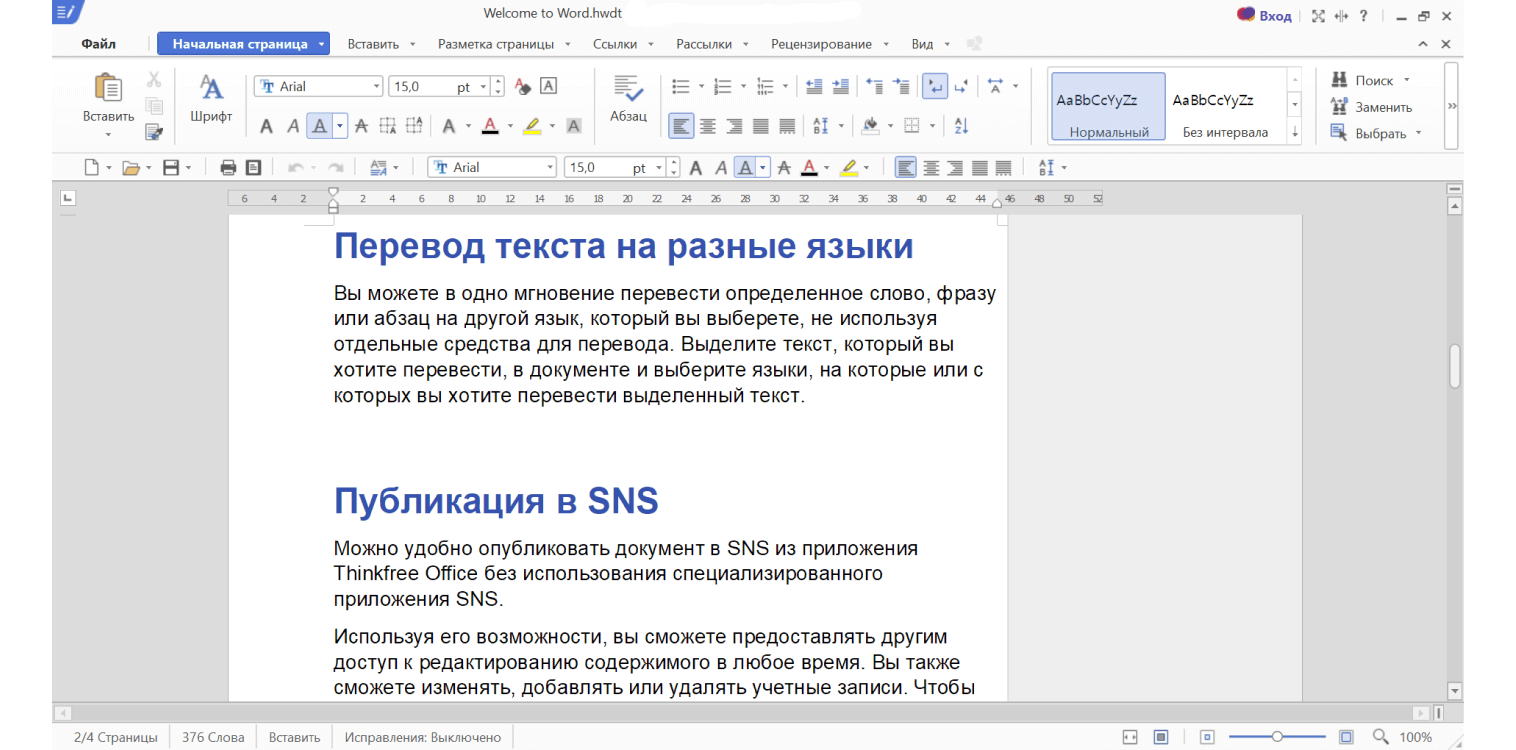
Task: Click the Redo arrow icon
Action: pyautogui.click(x=335, y=168)
